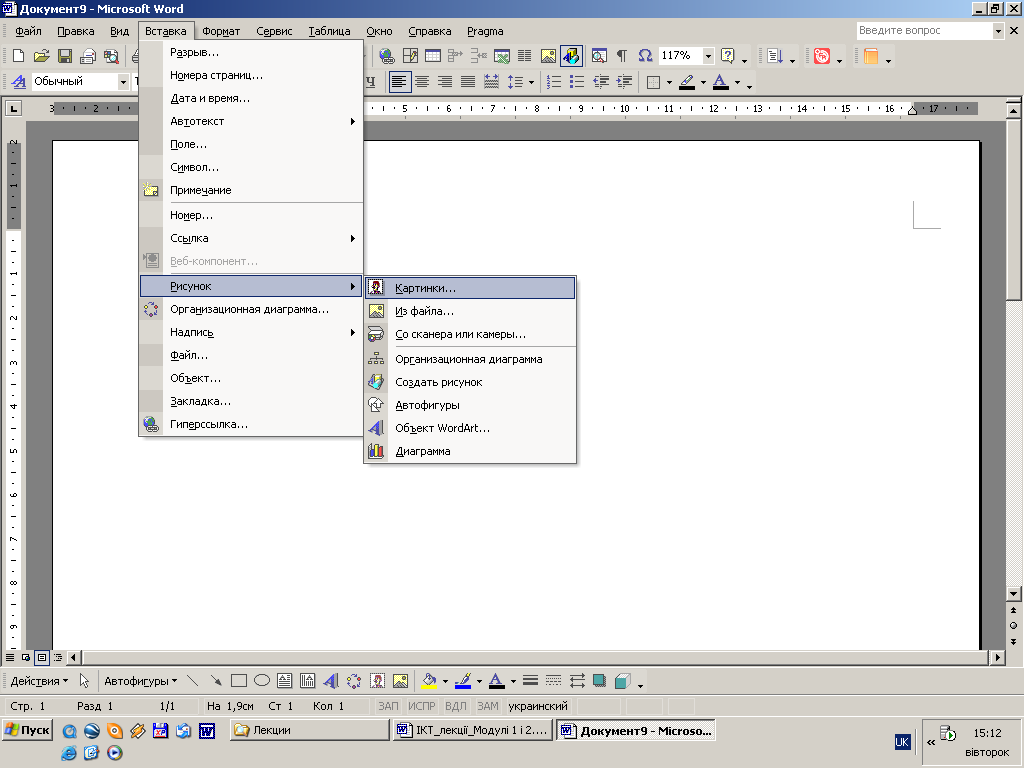Viewport: 1024px width, 768px height.
Task: Click the justify alignment icon
Action: 468,82
